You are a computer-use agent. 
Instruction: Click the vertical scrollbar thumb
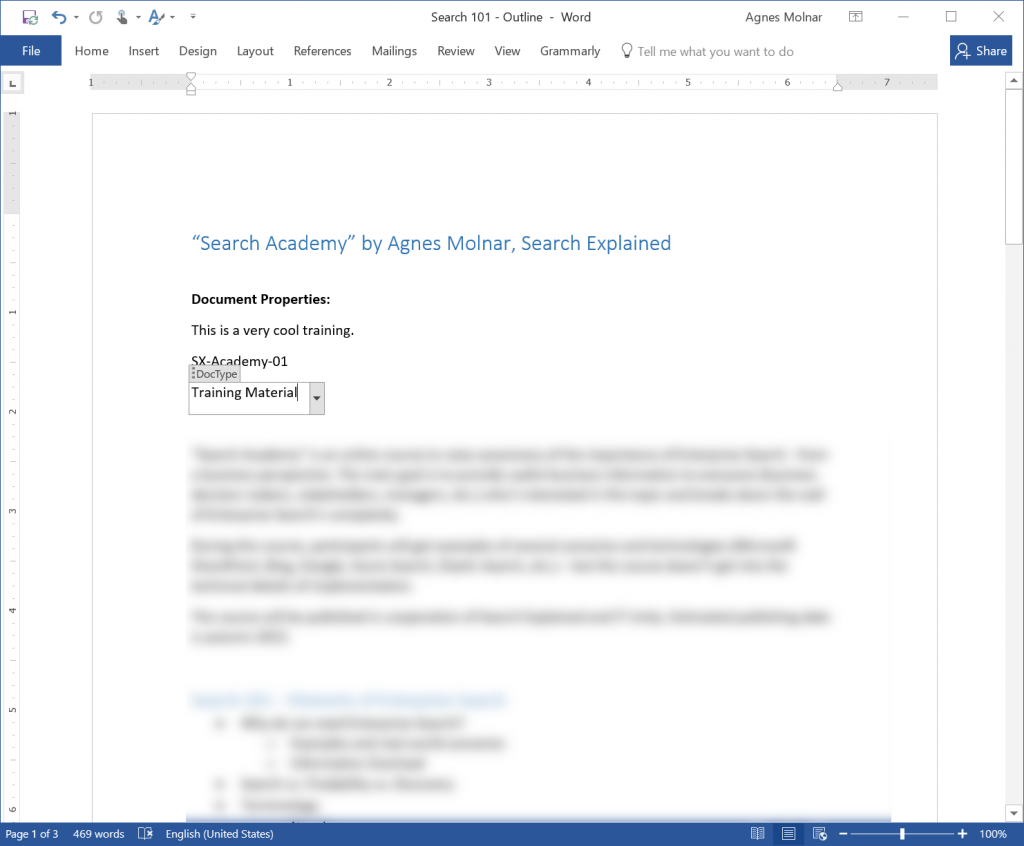click(1014, 167)
